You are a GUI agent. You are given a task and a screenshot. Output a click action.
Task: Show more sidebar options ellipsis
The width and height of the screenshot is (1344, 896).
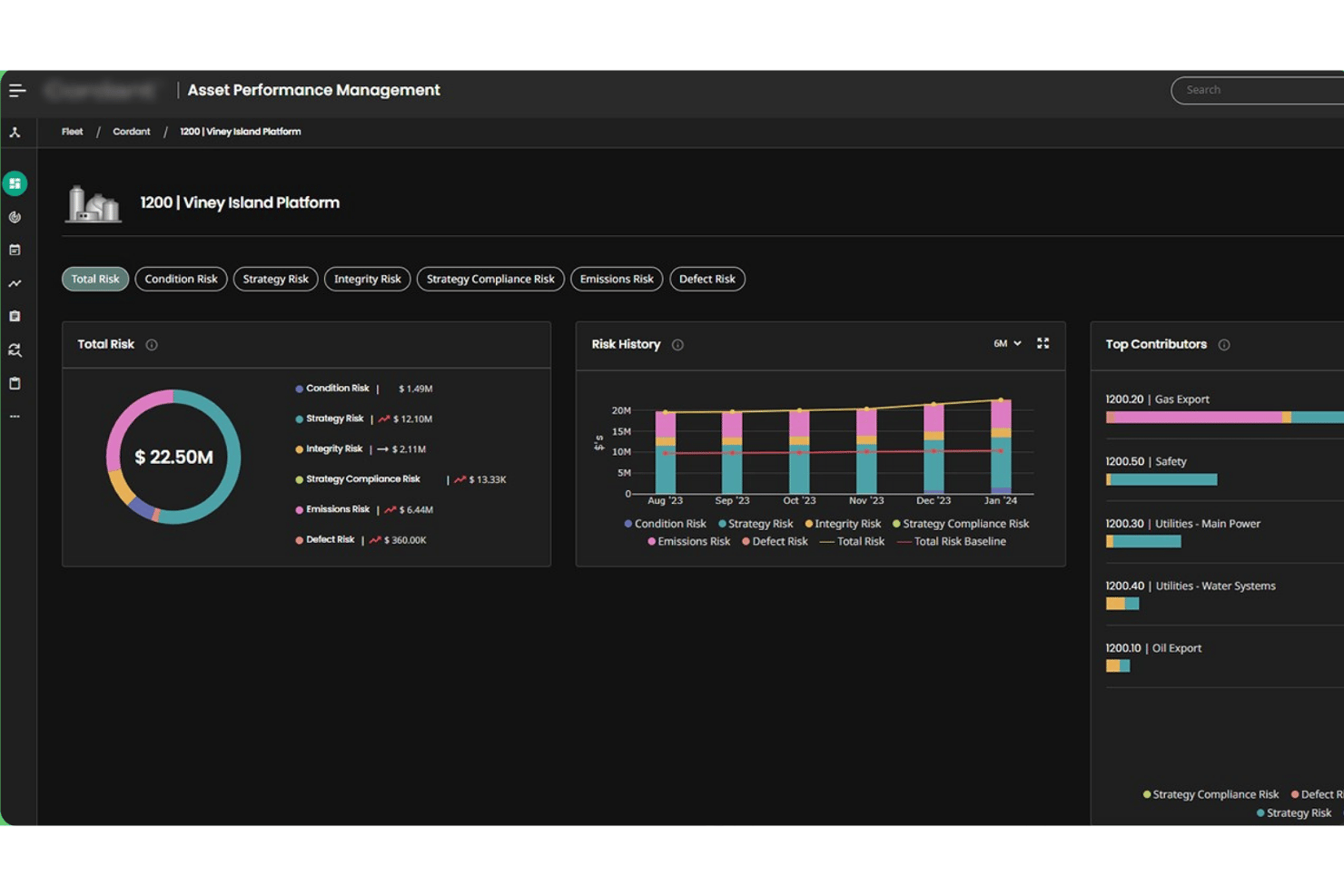point(15,416)
